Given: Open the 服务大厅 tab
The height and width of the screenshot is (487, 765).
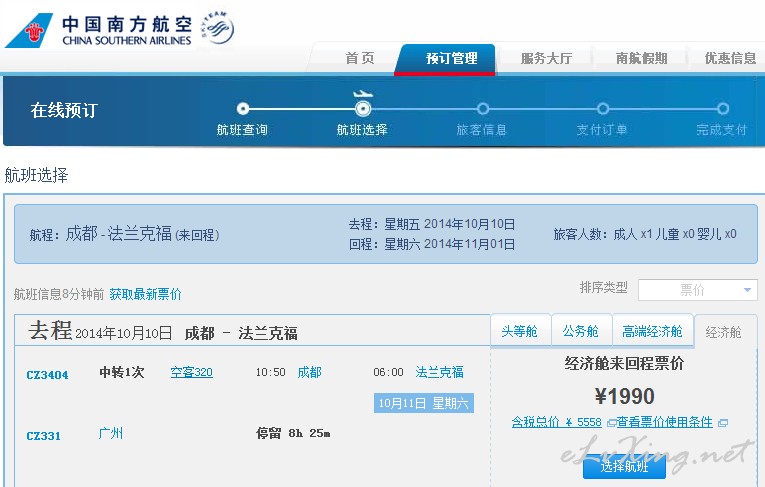Looking at the screenshot, I should coord(546,59).
